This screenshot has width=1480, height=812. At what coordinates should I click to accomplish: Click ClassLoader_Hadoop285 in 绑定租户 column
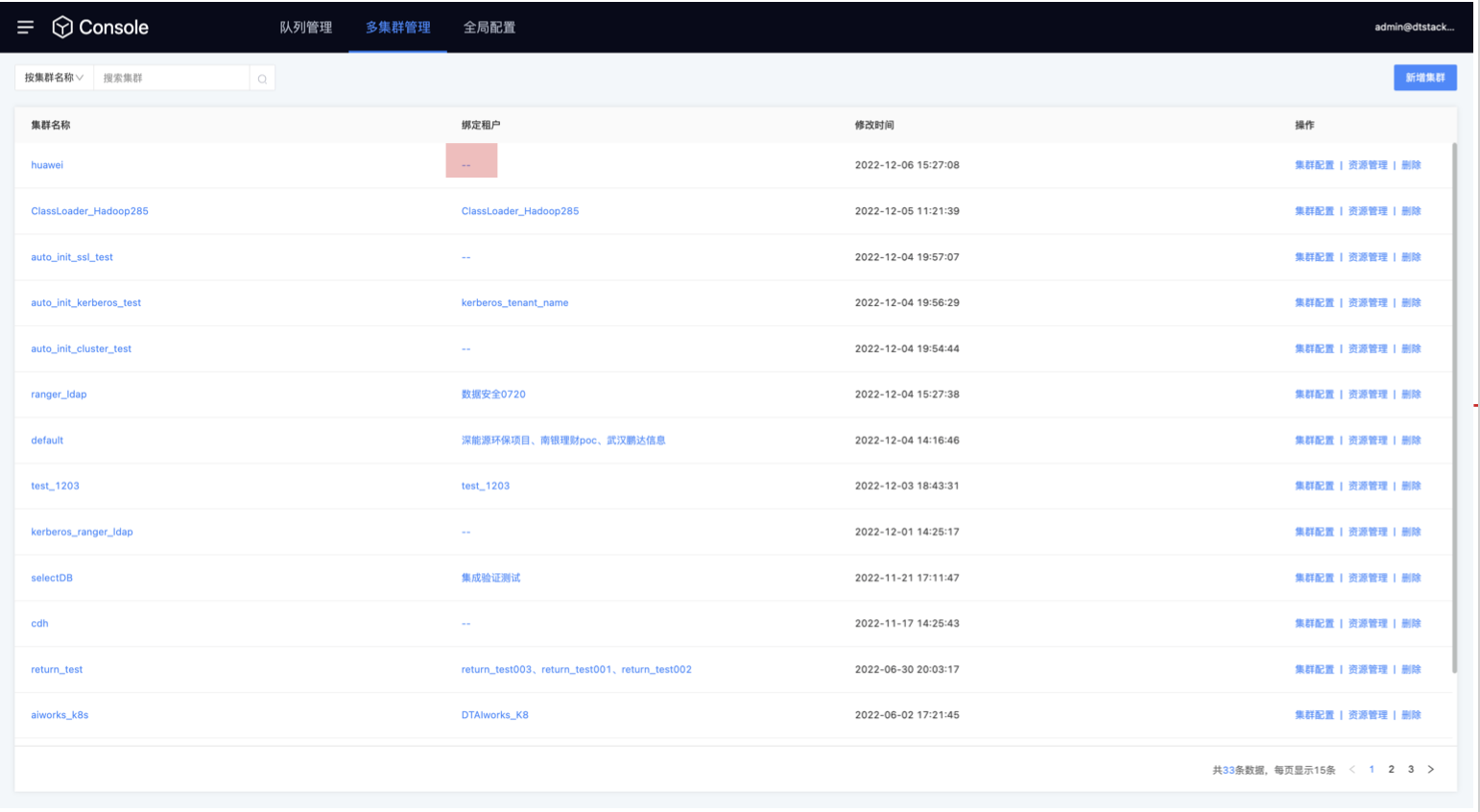520,211
